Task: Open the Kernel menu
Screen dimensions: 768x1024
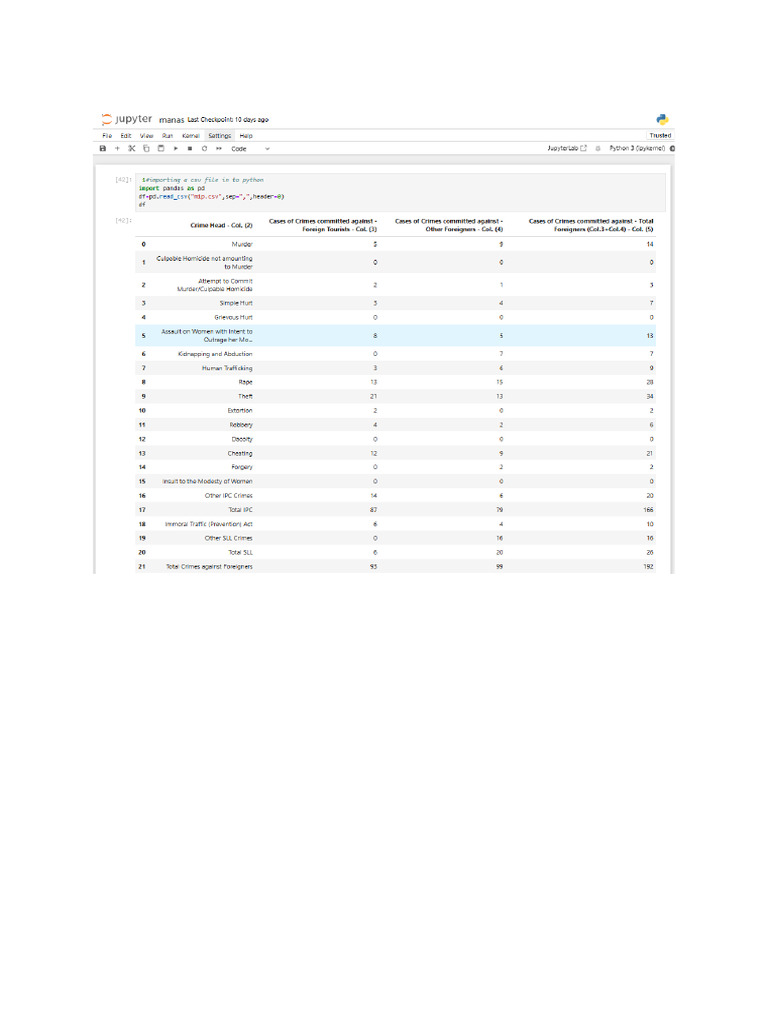Action: click(x=191, y=136)
